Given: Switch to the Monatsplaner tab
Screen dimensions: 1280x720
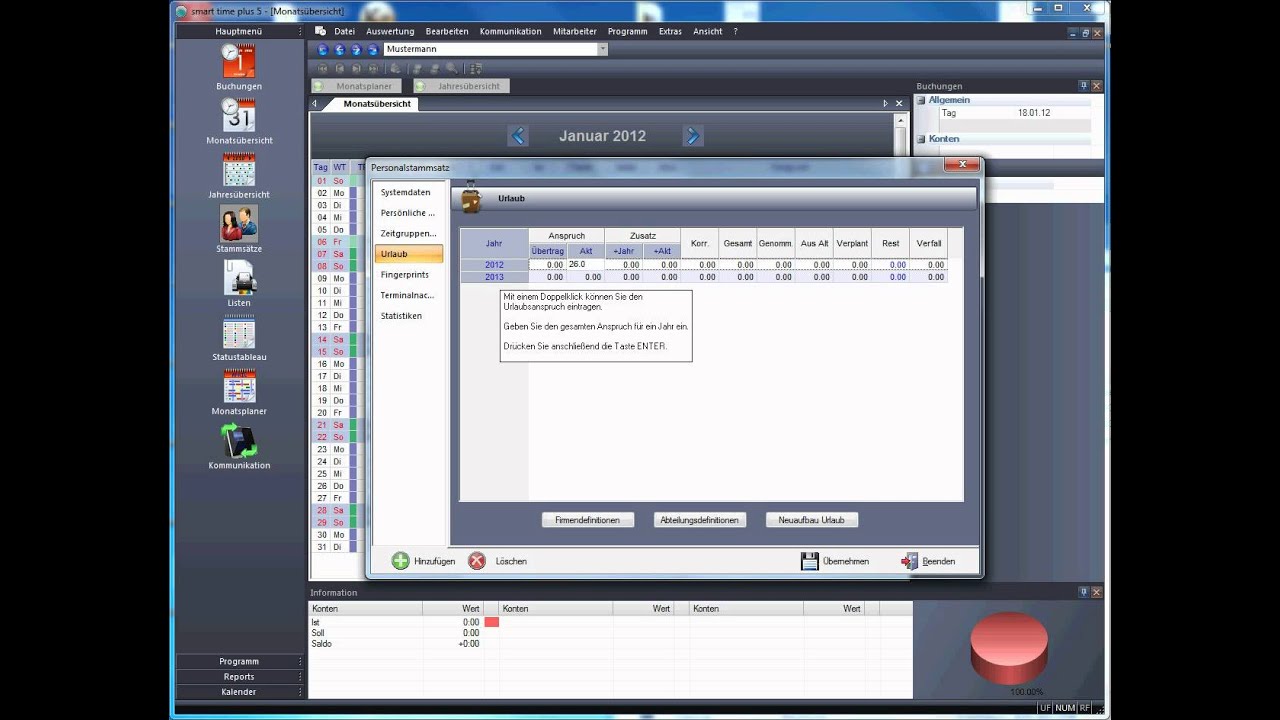Looking at the screenshot, I should click(357, 86).
